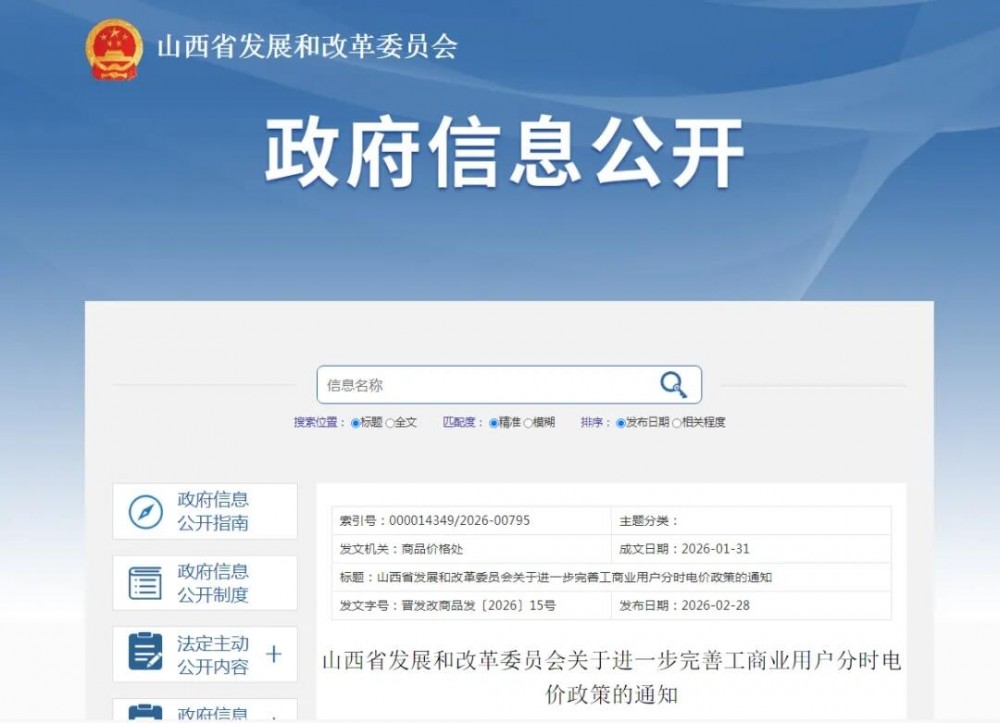This screenshot has width=1000, height=723.
Task: Choose 模糊 matching radio button
Action: (528, 423)
